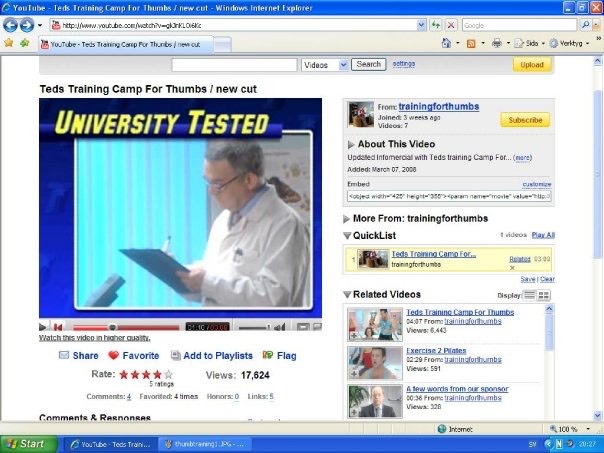Switch Related Videos to list display
The image size is (604, 453).
point(530,295)
